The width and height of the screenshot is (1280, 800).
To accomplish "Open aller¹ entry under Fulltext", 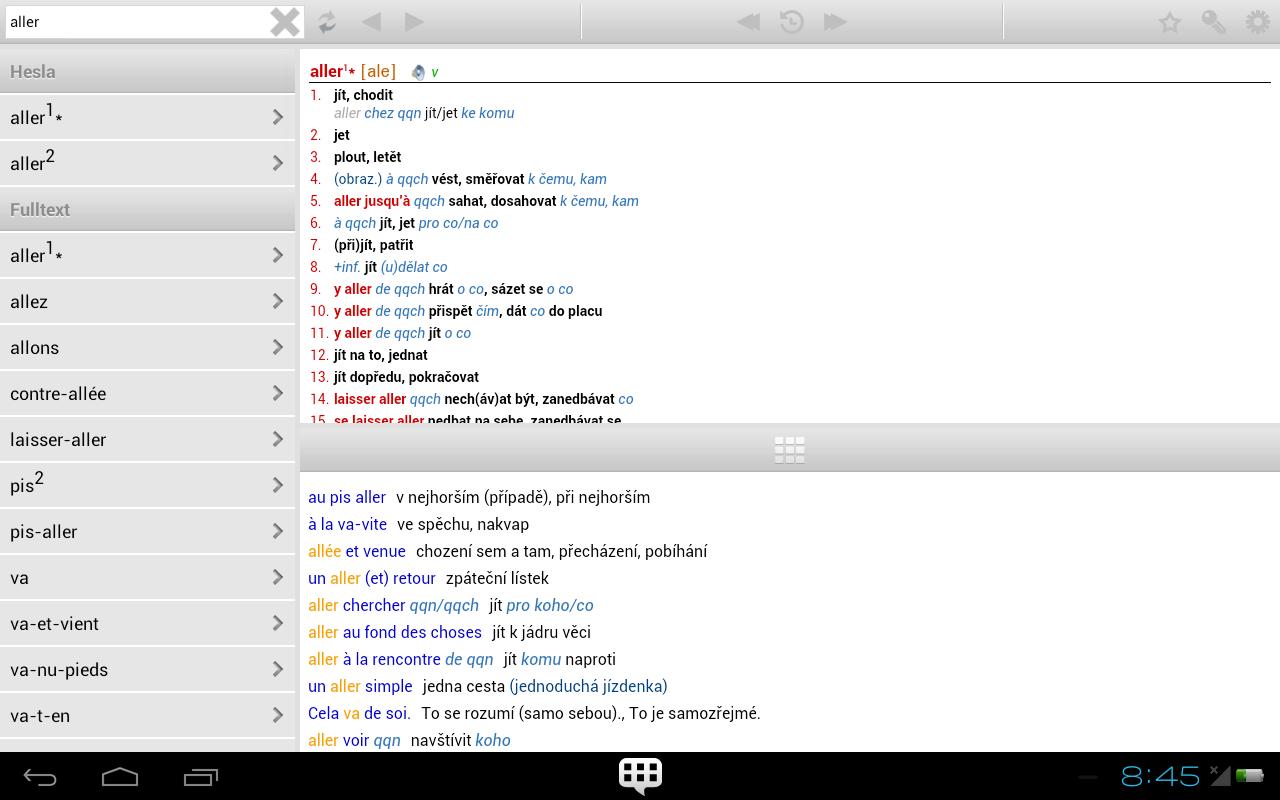I will point(147,255).
